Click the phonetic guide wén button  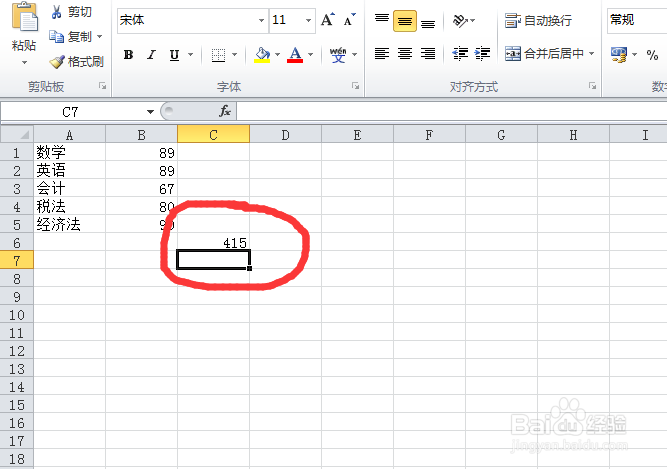coord(338,55)
